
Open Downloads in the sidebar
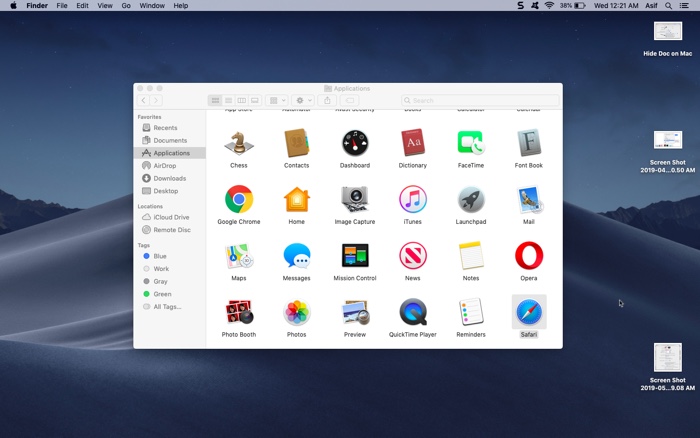170,178
